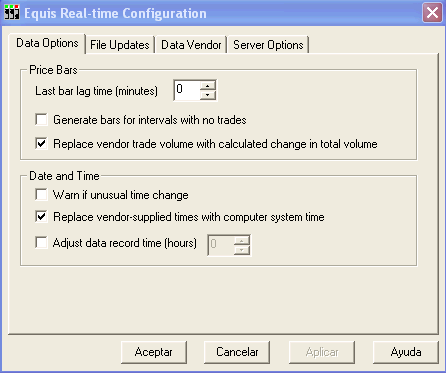Uncheck Replace vendor trade volume with calculated change
The height and width of the screenshot is (373, 446).
[x=41, y=144]
